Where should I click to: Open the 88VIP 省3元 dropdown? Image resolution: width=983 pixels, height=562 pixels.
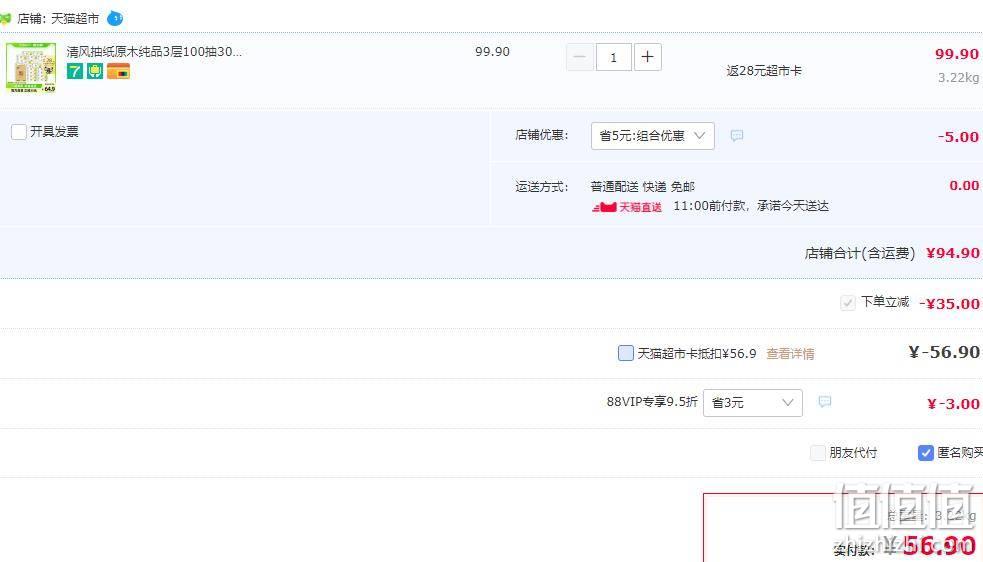point(753,403)
